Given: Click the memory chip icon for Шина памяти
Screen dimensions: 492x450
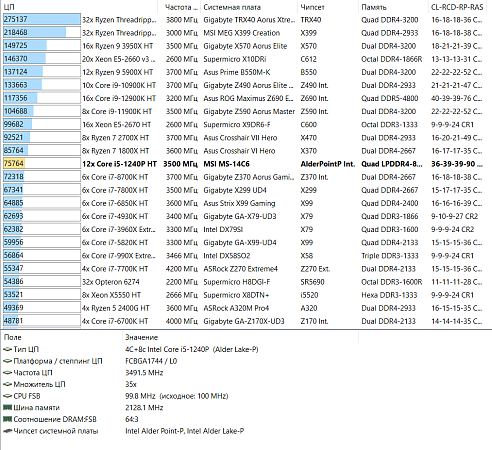Looking at the screenshot, I should pyautogui.click(x=8, y=407).
